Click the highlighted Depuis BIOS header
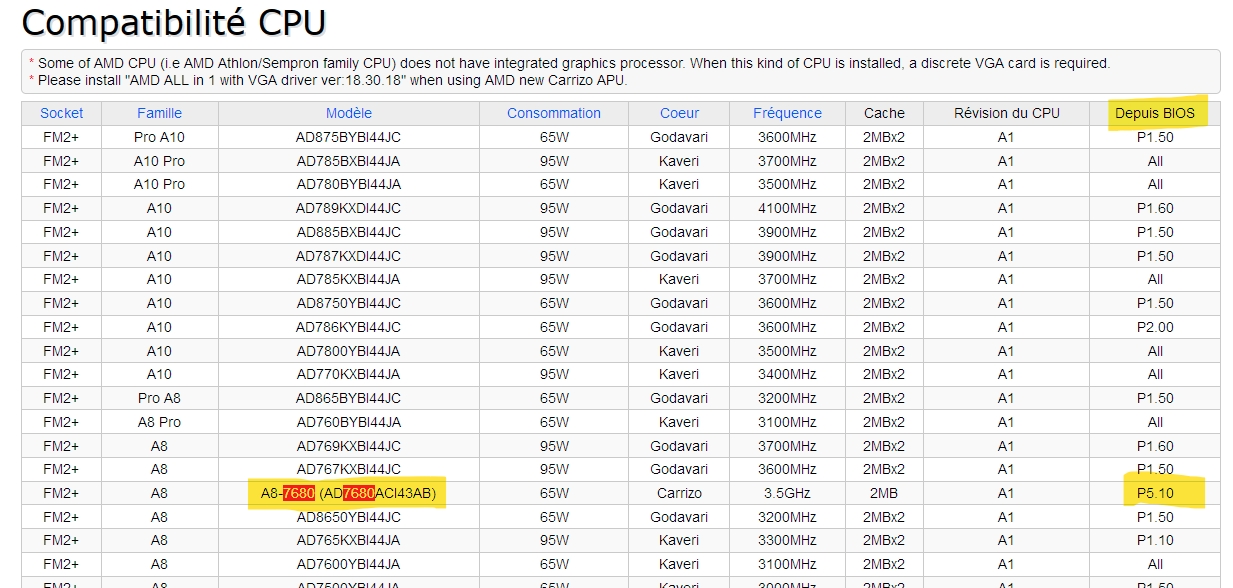The width and height of the screenshot is (1233, 588). click(x=1155, y=113)
